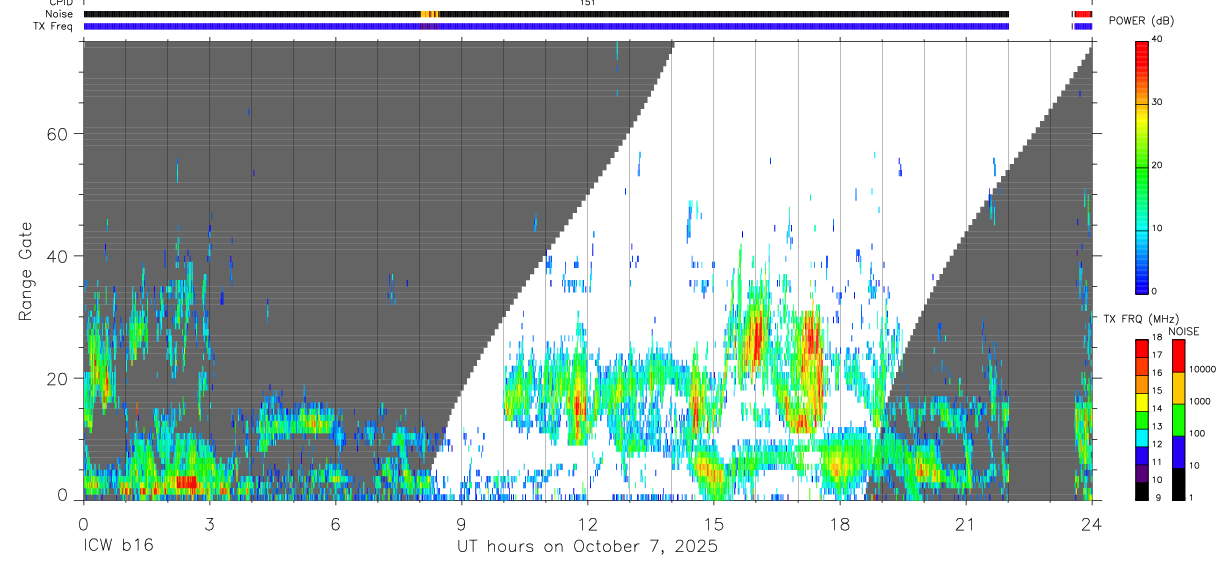The width and height of the screenshot is (1228, 567).
Task: Pick the green 100 swatch in NOISE legend
Action: (x=1178, y=420)
